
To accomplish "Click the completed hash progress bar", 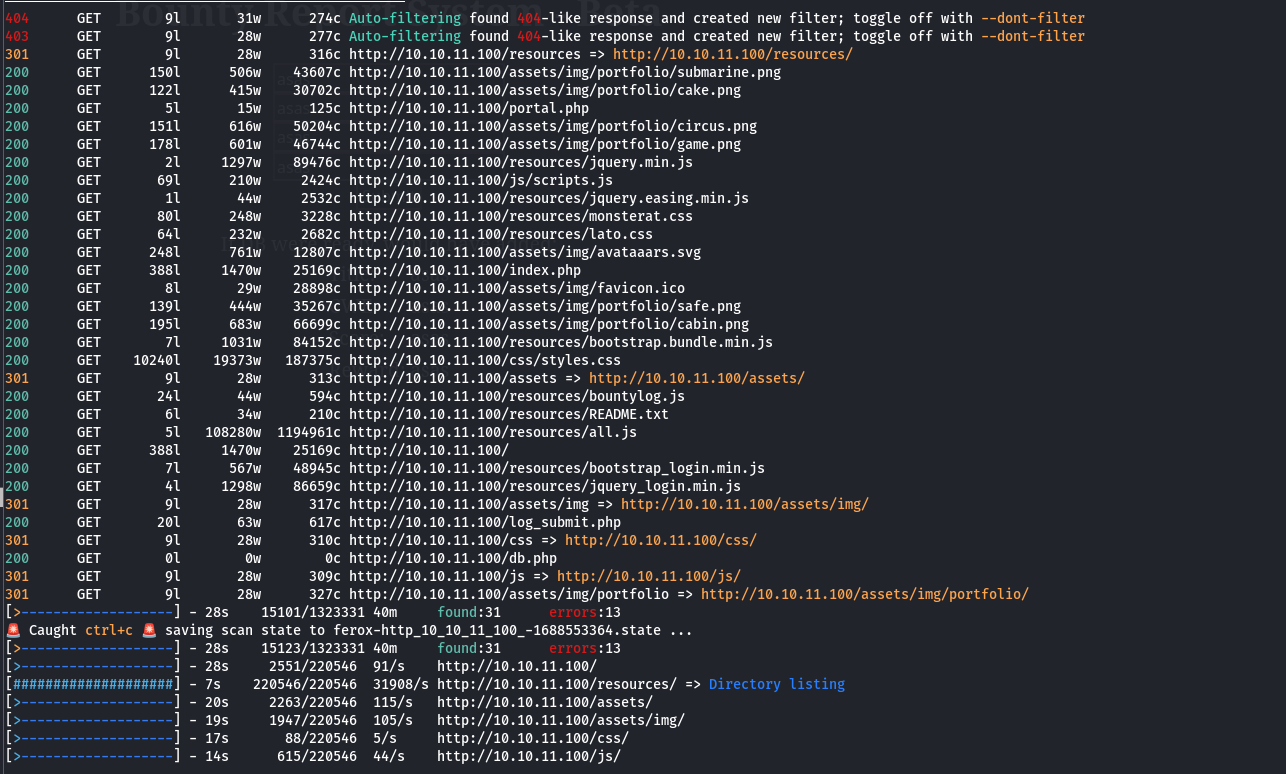I will tap(93, 684).
